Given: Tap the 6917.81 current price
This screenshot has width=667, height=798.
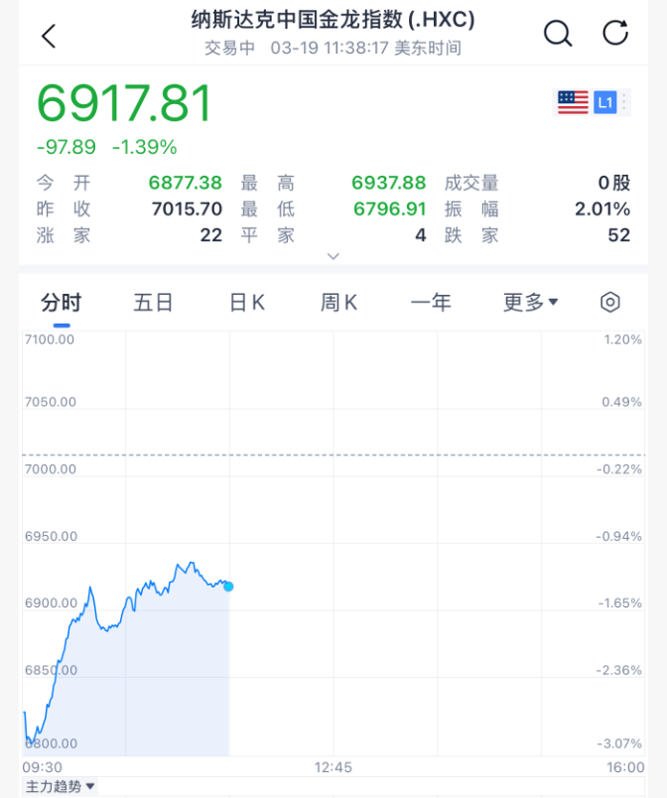Looking at the screenshot, I should point(124,104).
